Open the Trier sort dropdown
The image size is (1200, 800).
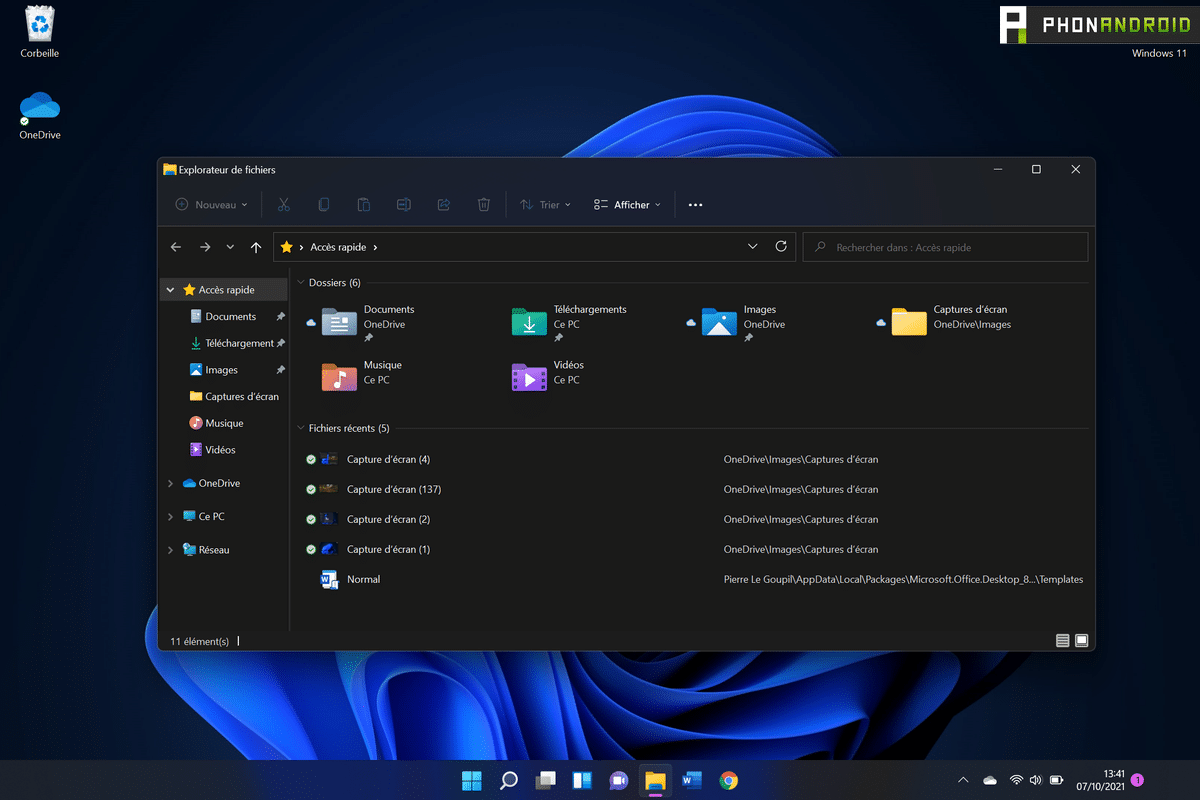pyautogui.click(x=545, y=204)
